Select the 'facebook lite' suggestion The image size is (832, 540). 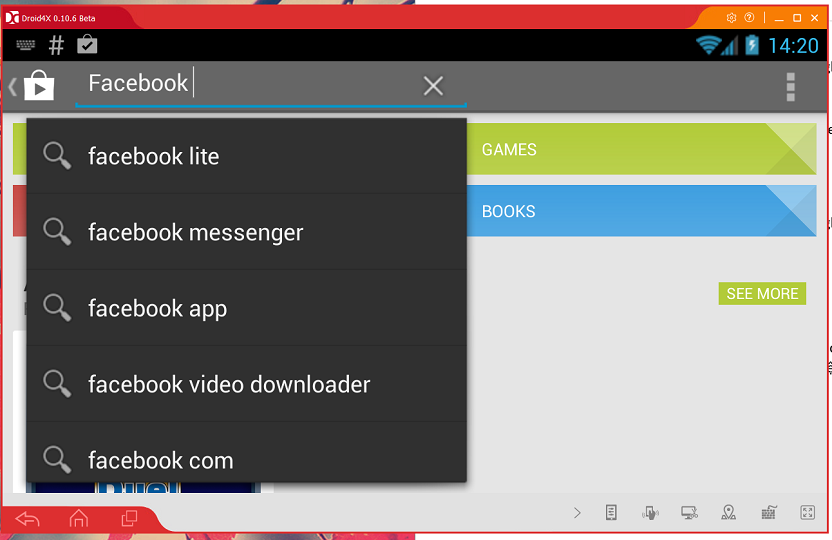(247, 156)
